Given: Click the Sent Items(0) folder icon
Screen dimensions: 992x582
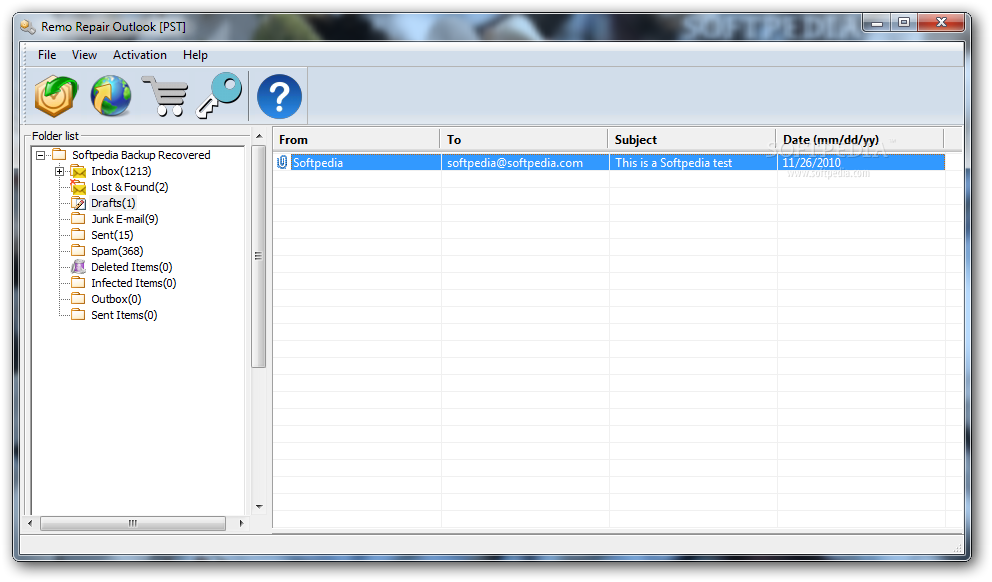Looking at the screenshot, I should pyautogui.click(x=78, y=314).
